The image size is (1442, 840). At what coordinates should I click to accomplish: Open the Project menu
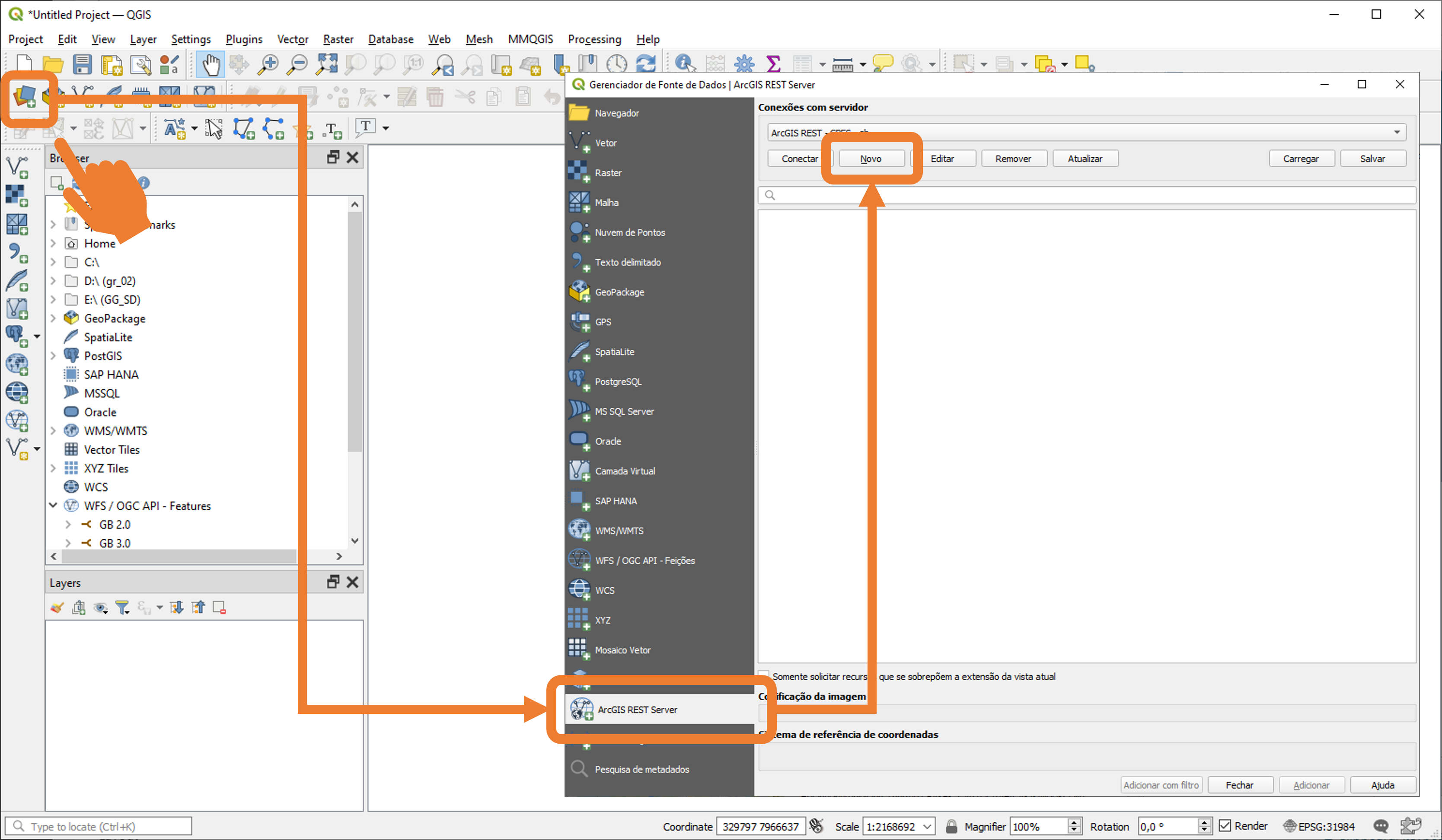tap(26, 39)
